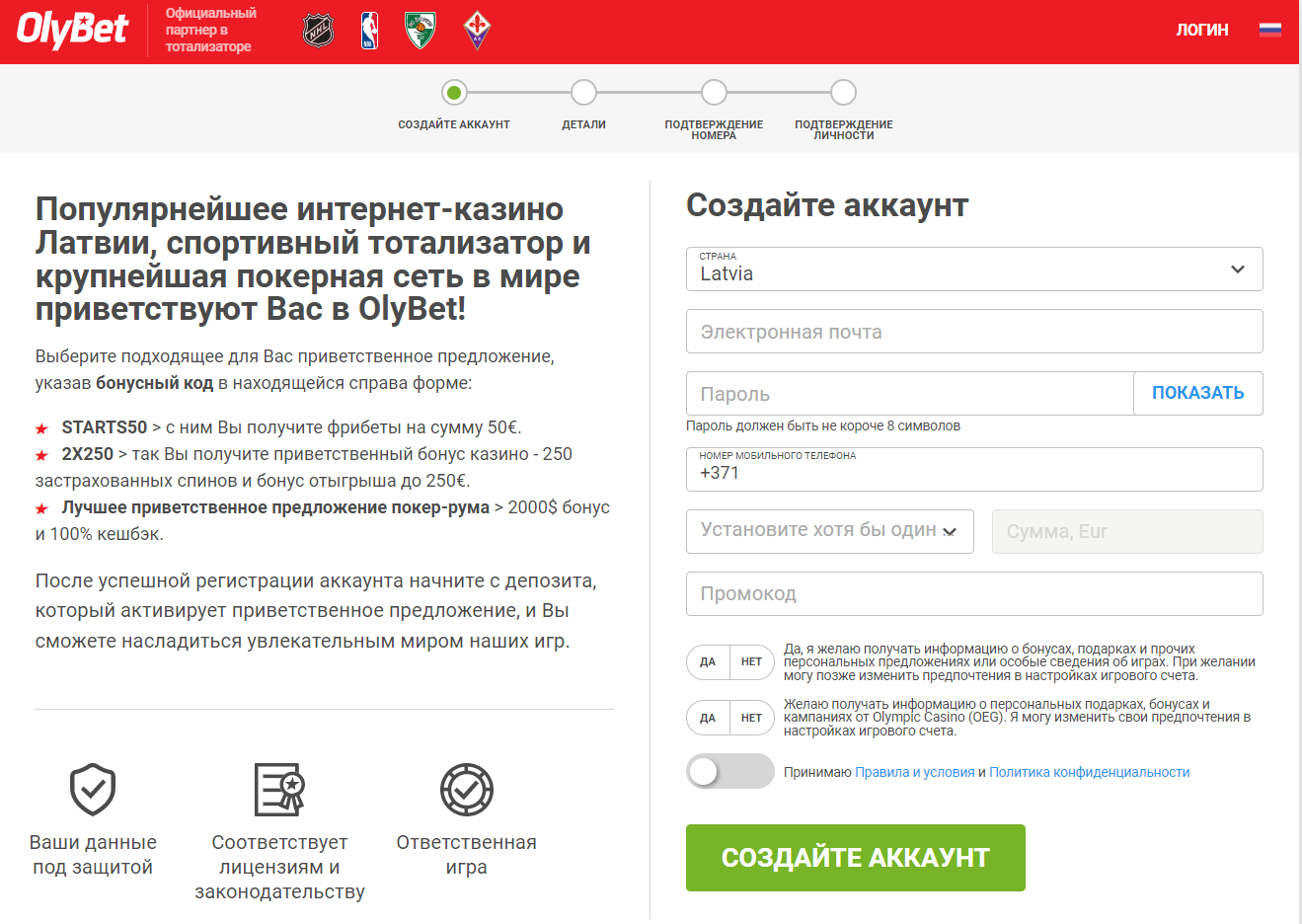The height and width of the screenshot is (924, 1302).
Task: Click the star beside 2X250 offer
Action: (x=41, y=455)
